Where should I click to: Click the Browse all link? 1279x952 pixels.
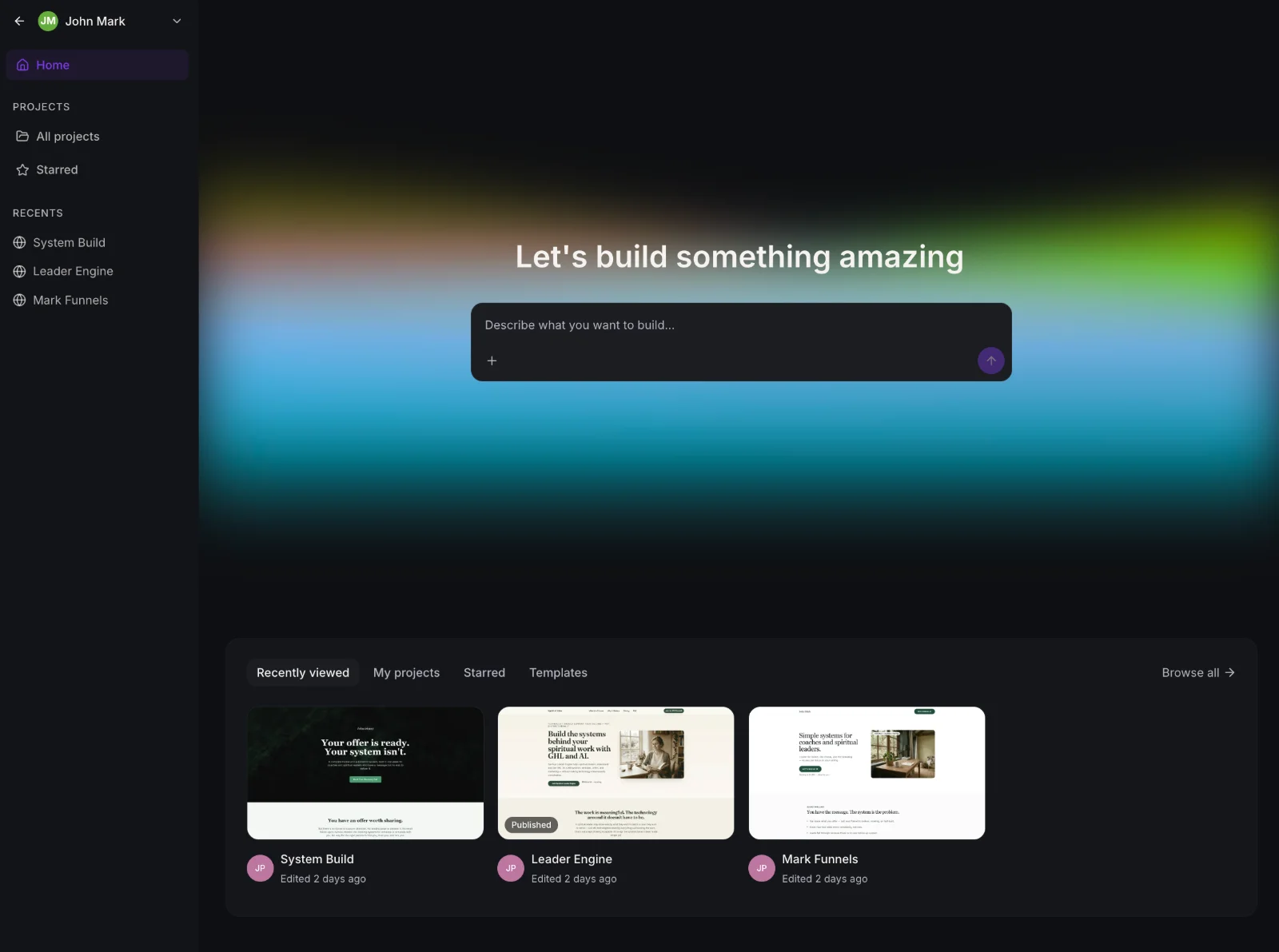click(x=1198, y=673)
